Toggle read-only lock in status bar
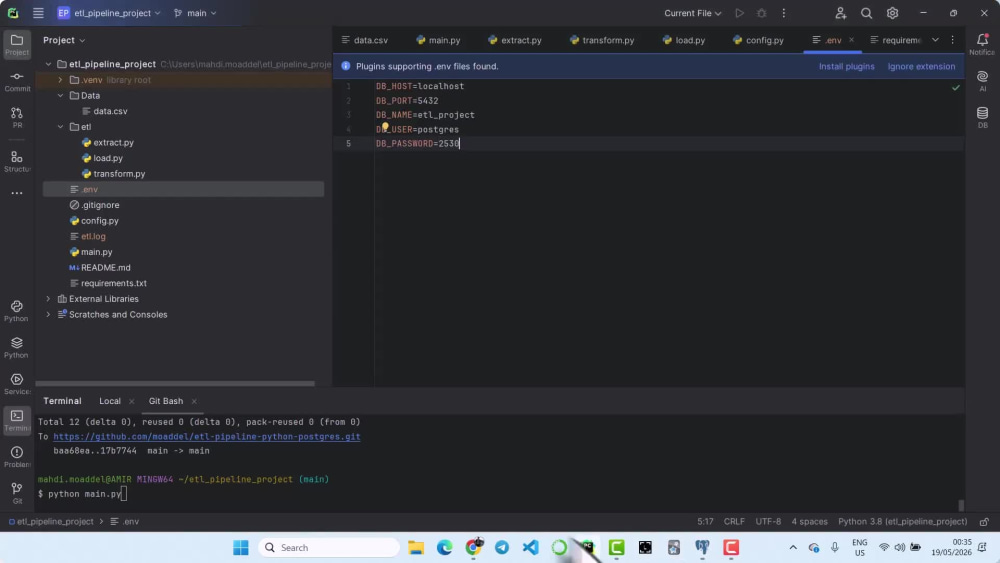 tap(984, 522)
